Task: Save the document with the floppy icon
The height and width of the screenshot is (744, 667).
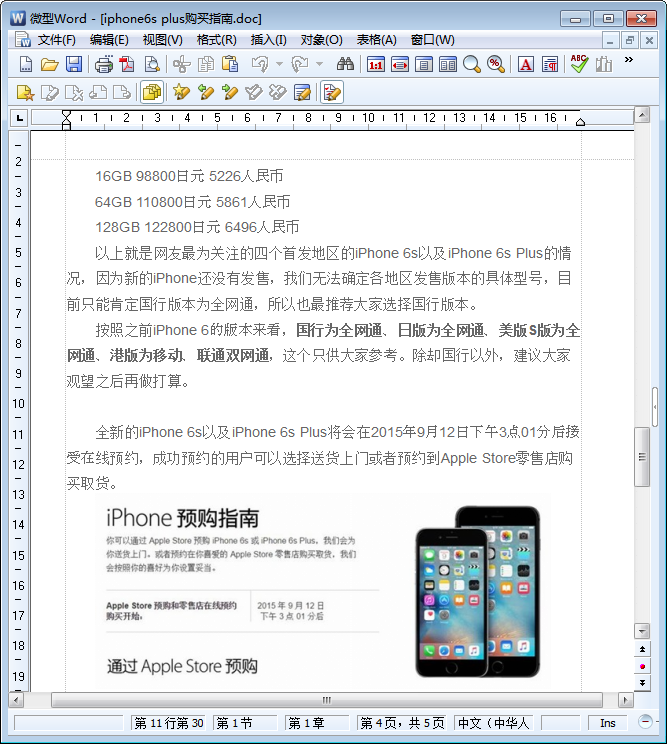Action: point(74,64)
